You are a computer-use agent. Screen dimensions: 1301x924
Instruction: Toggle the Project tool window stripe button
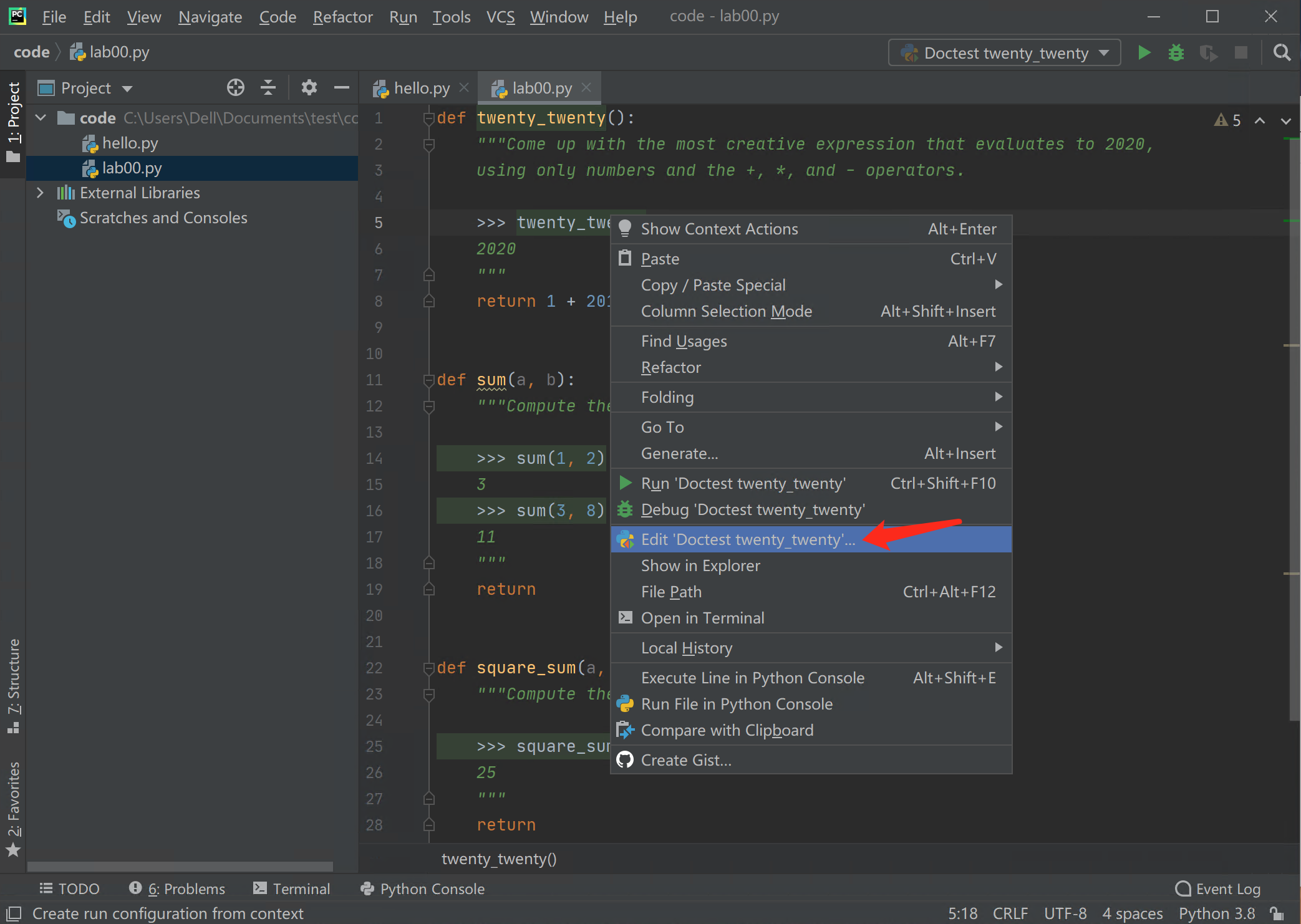pyautogui.click(x=13, y=122)
